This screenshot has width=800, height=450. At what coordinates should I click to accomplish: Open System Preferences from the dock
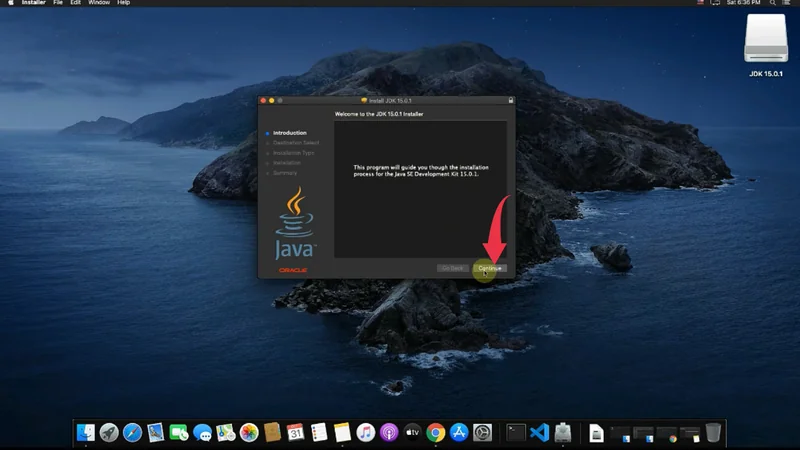(482, 433)
